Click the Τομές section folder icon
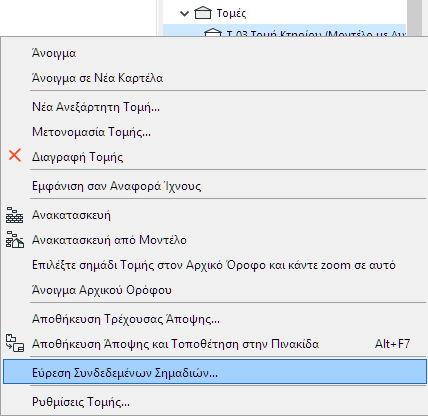The height and width of the screenshot is (416, 428). click(x=203, y=13)
